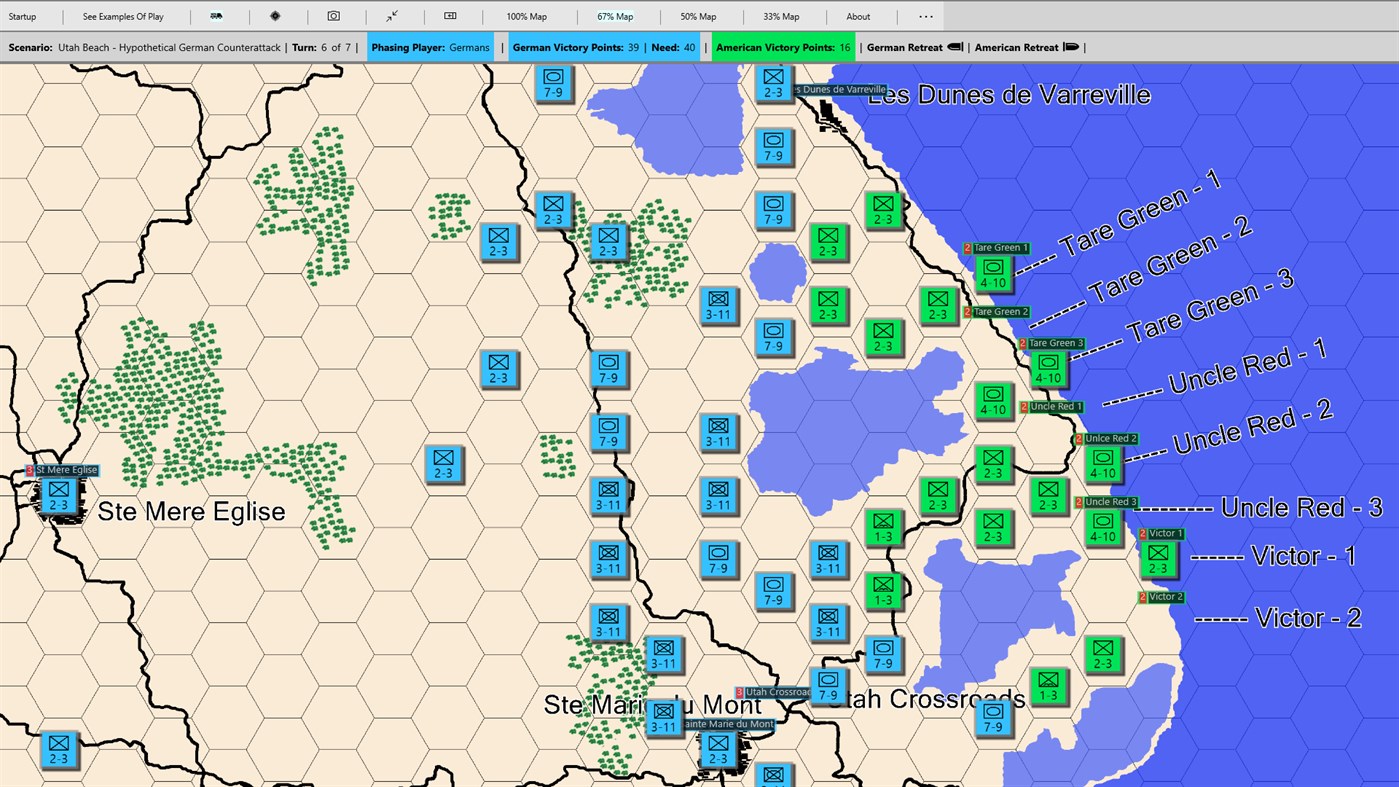Viewport: 1399px width, 787px height.
Task: Click the small Utah Crossroads objective label
Action: click(x=773, y=692)
